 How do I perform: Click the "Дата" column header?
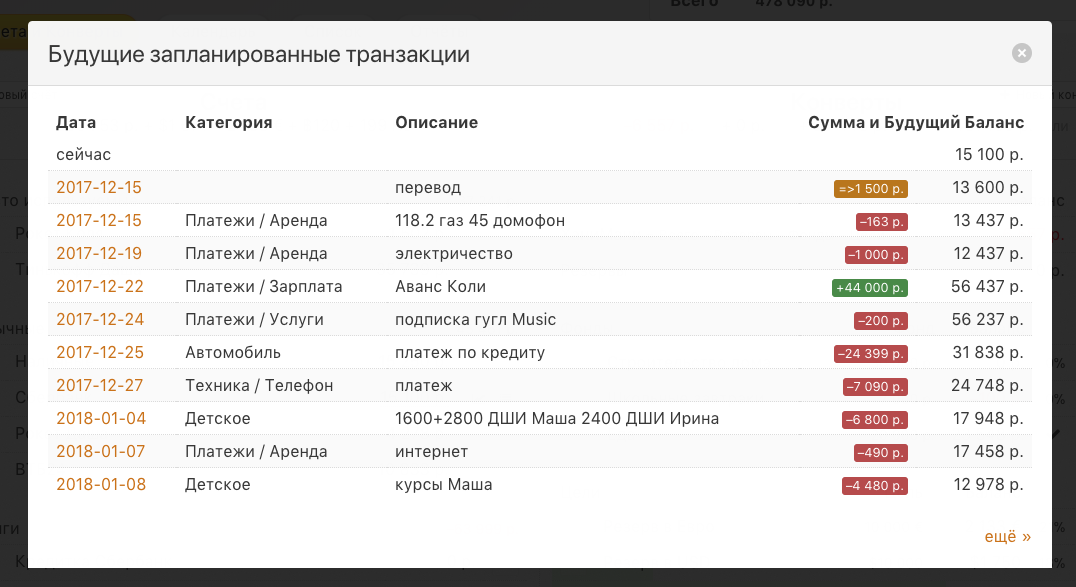point(76,122)
